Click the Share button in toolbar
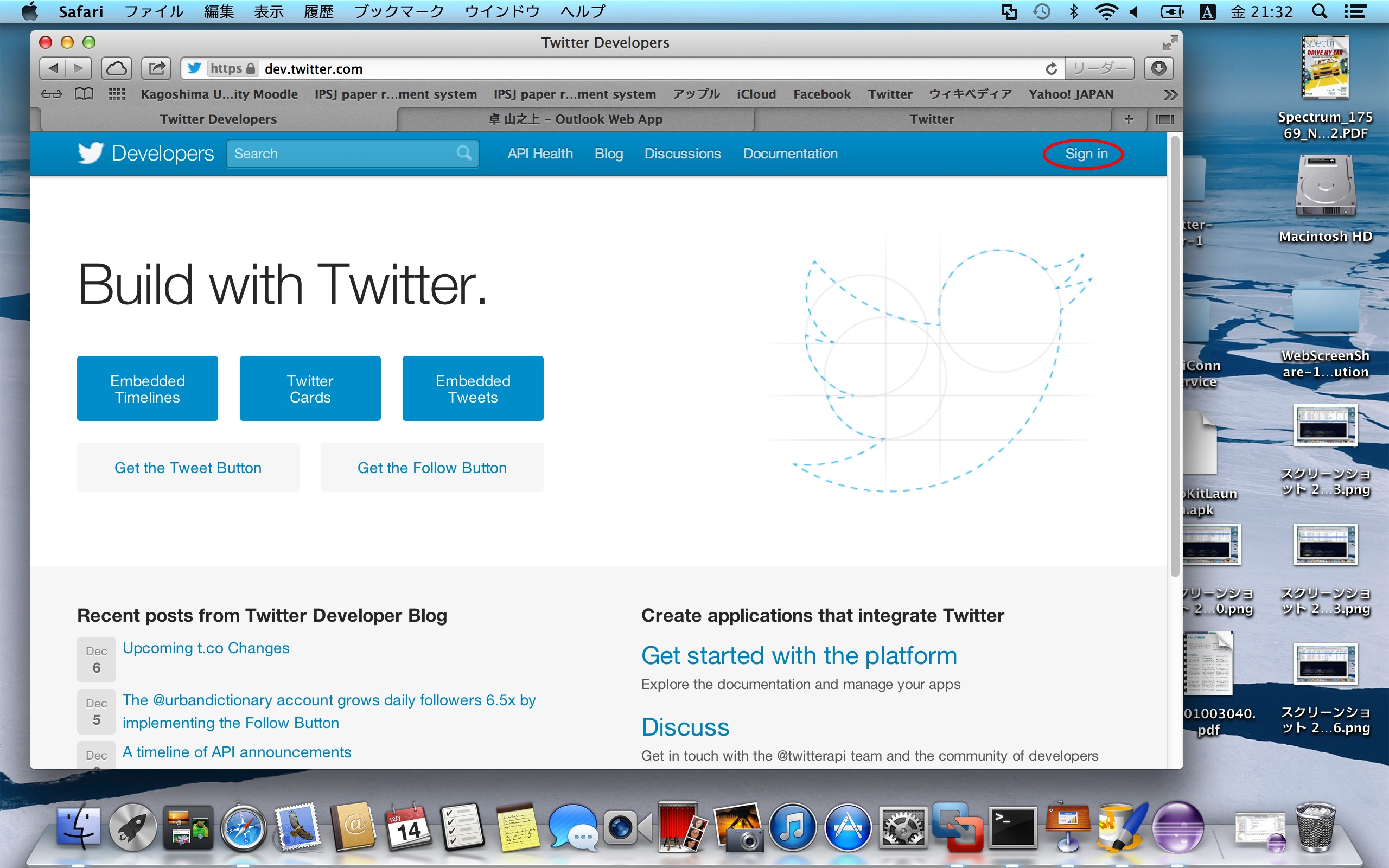 click(x=156, y=68)
